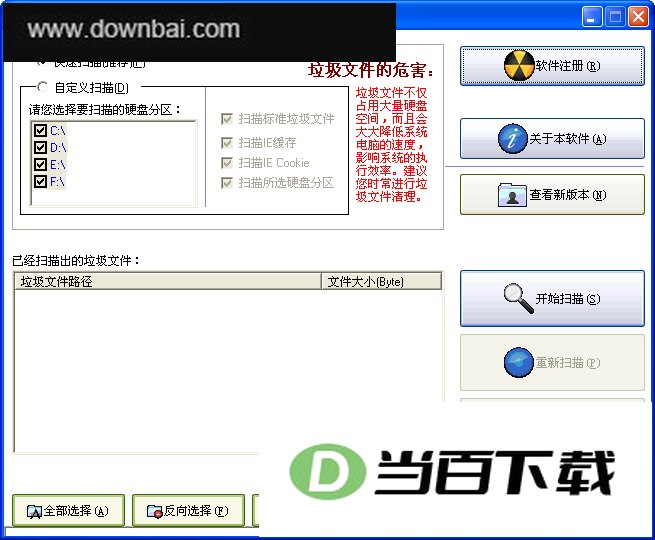
Task: Open 关于本软件 (A) dialog
Action: point(552,139)
